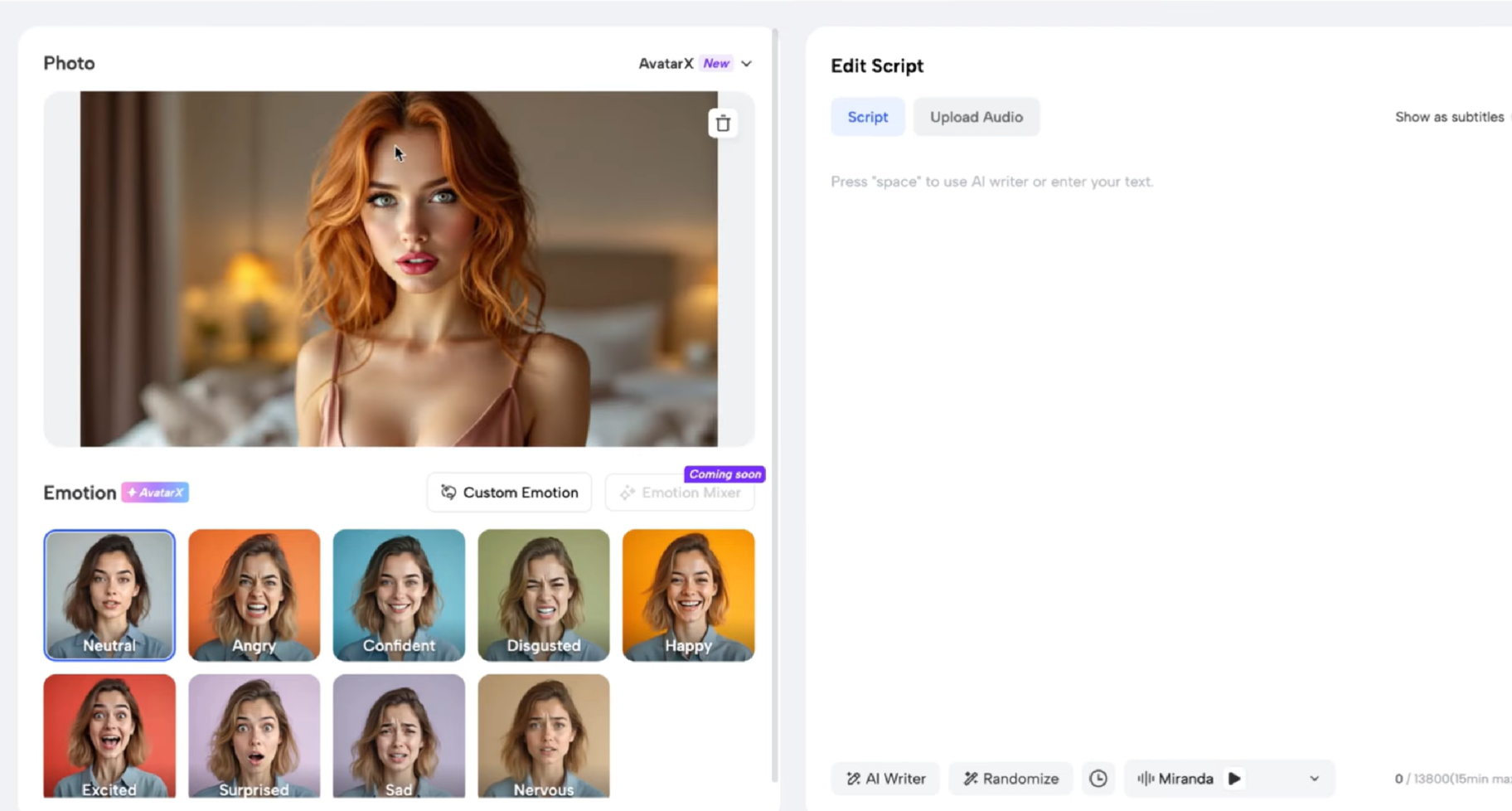Image resolution: width=1512 pixels, height=811 pixels.
Task: Play a preview of Miranda's voice
Action: 1234,778
